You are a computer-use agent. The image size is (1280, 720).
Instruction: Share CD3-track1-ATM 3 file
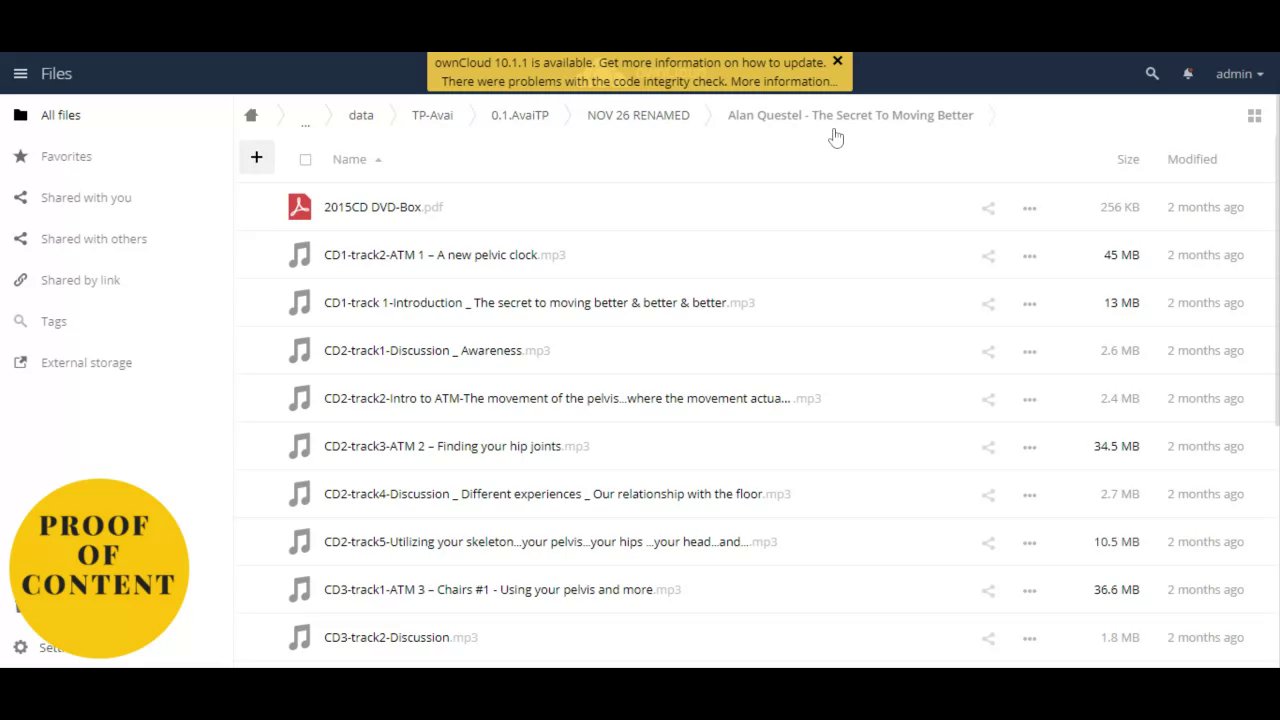click(988, 591)
